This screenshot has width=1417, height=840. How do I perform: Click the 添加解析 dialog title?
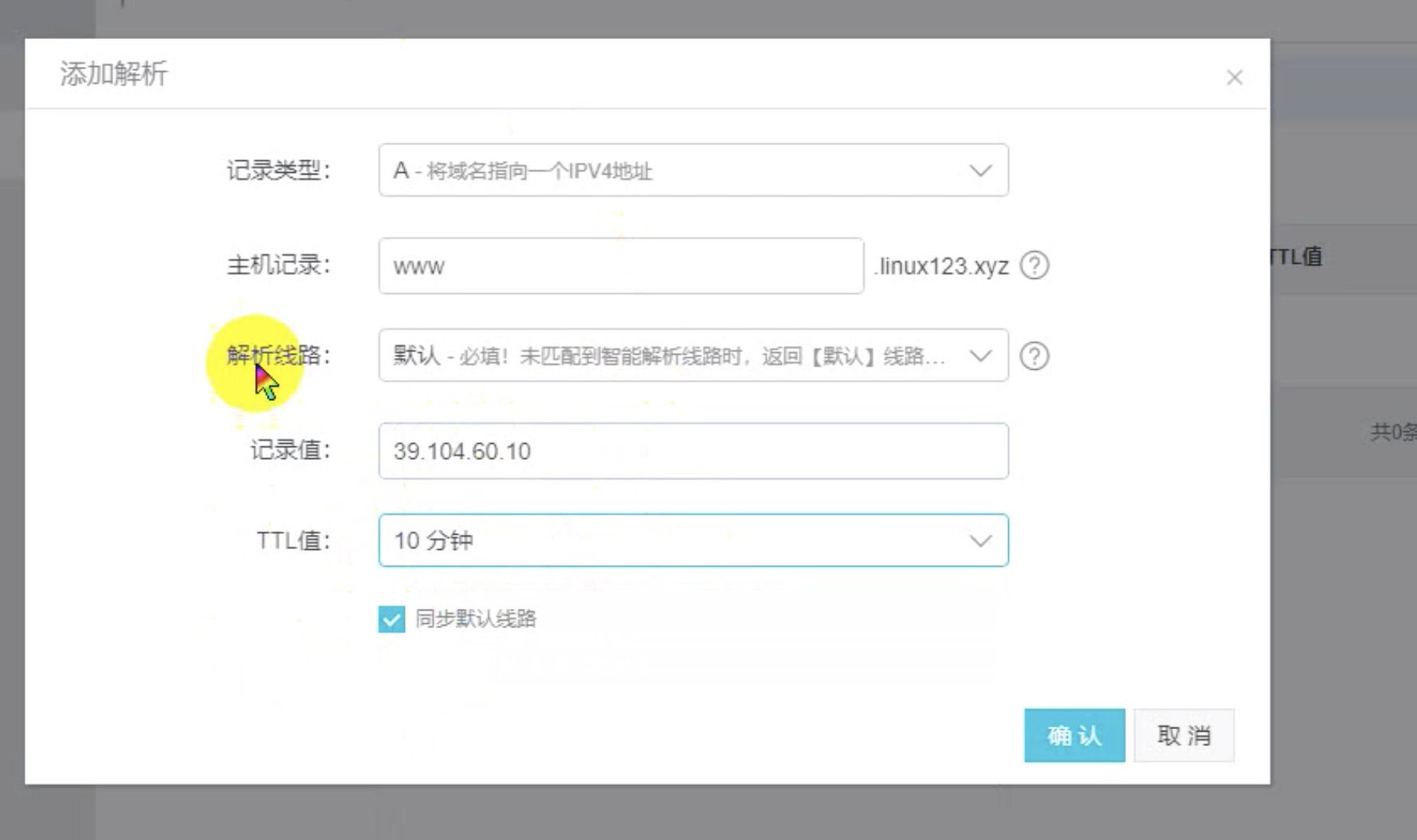pos(114,74)
